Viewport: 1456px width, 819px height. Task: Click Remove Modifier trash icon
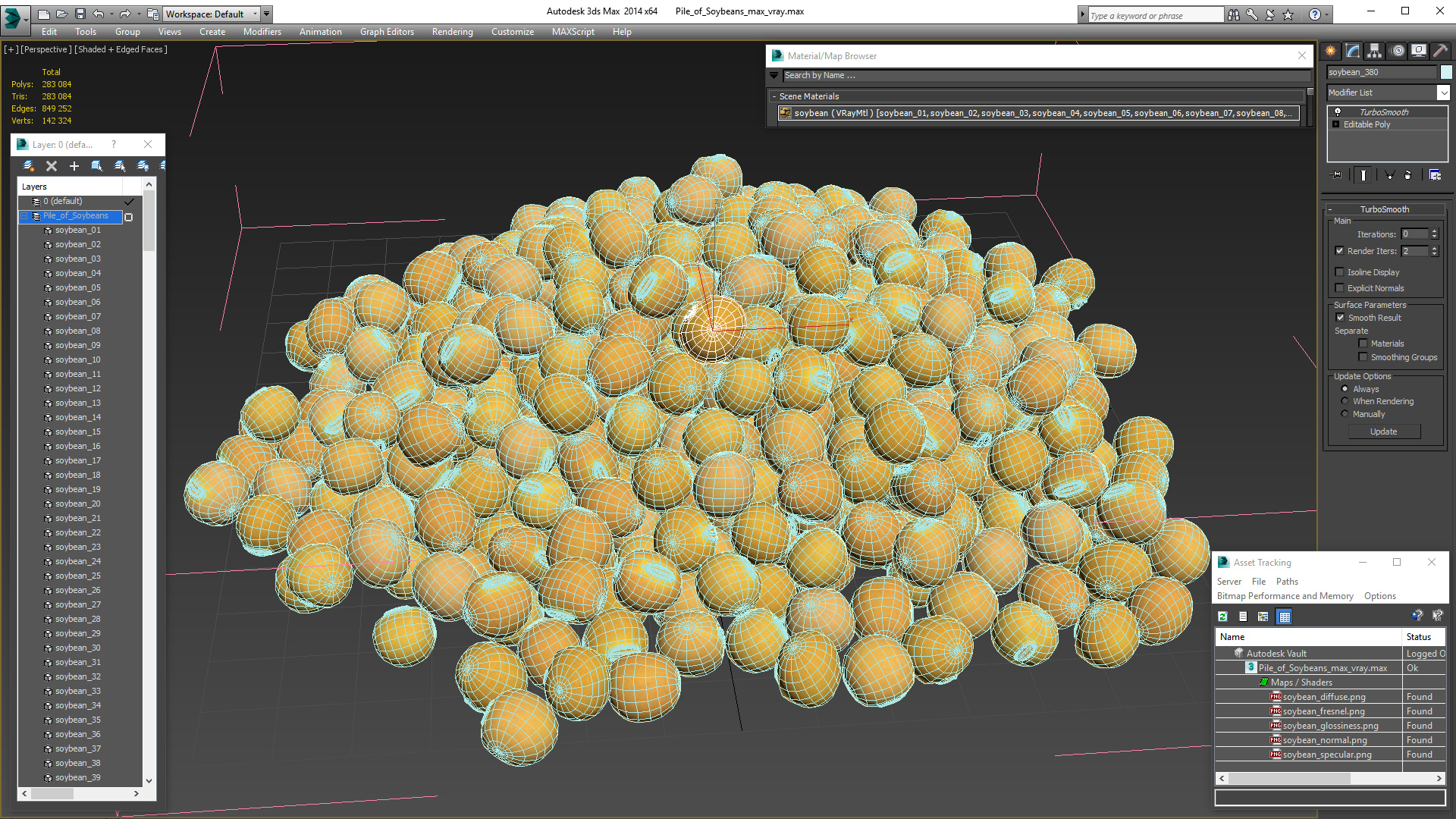click(1408, 175)
